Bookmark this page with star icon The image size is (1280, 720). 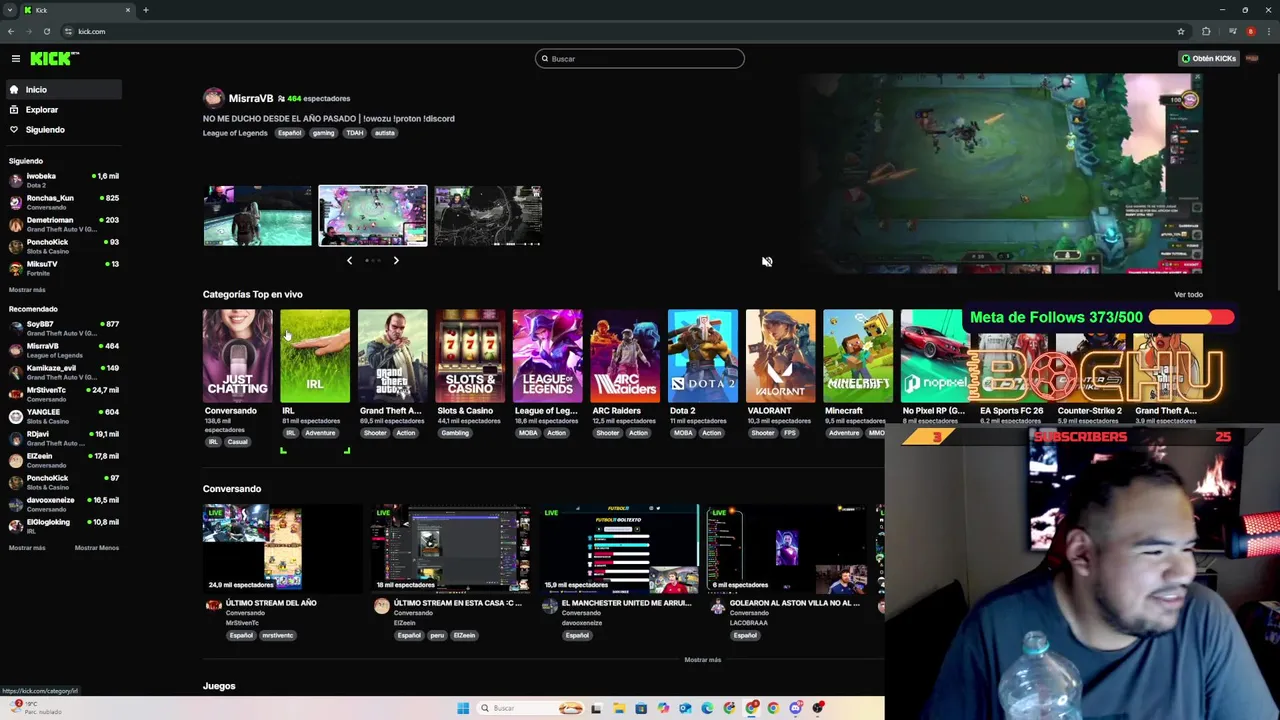tap(1181, 31)
